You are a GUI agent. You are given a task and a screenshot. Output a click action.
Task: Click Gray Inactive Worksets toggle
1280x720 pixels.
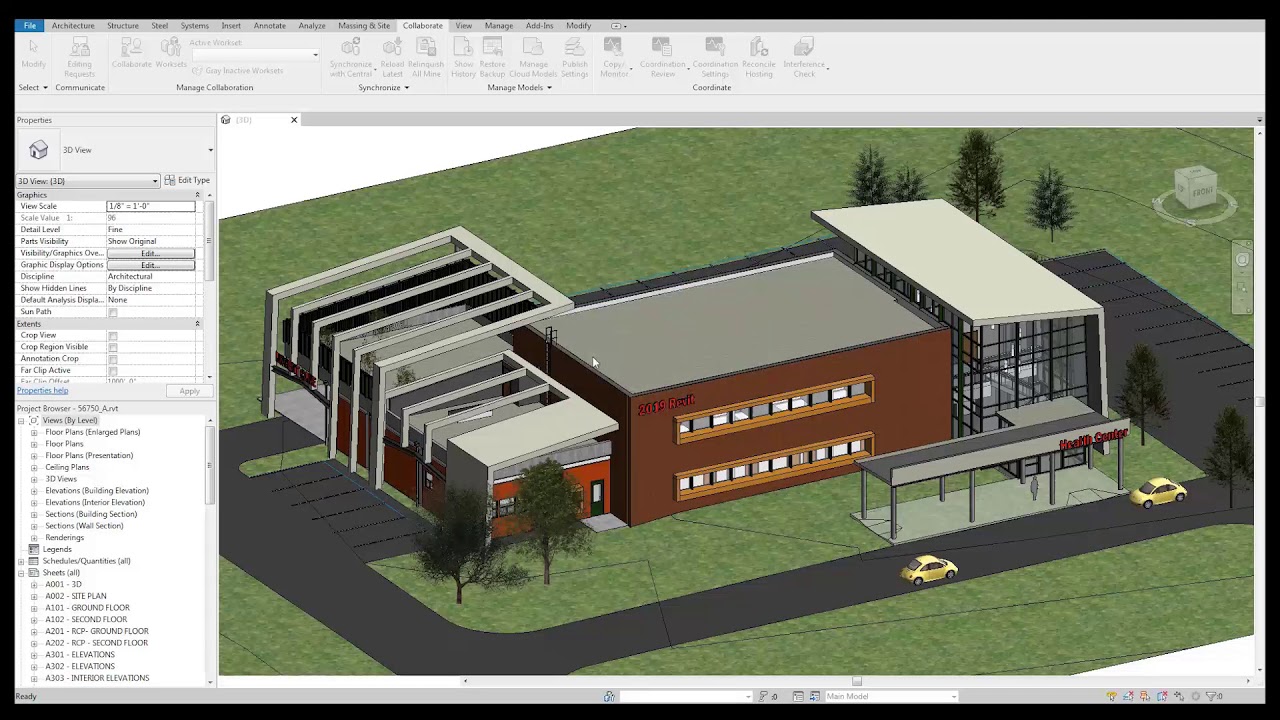(238, 71)
